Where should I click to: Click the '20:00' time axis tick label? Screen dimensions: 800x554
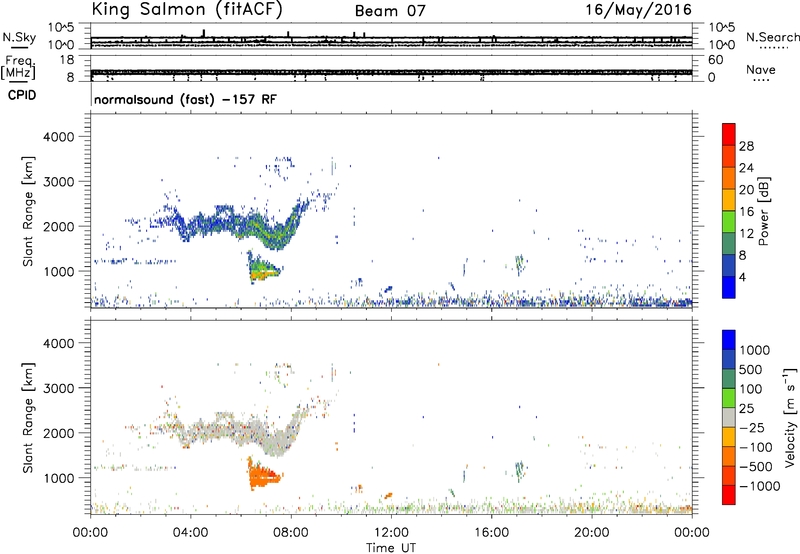[x=592, y=533]
